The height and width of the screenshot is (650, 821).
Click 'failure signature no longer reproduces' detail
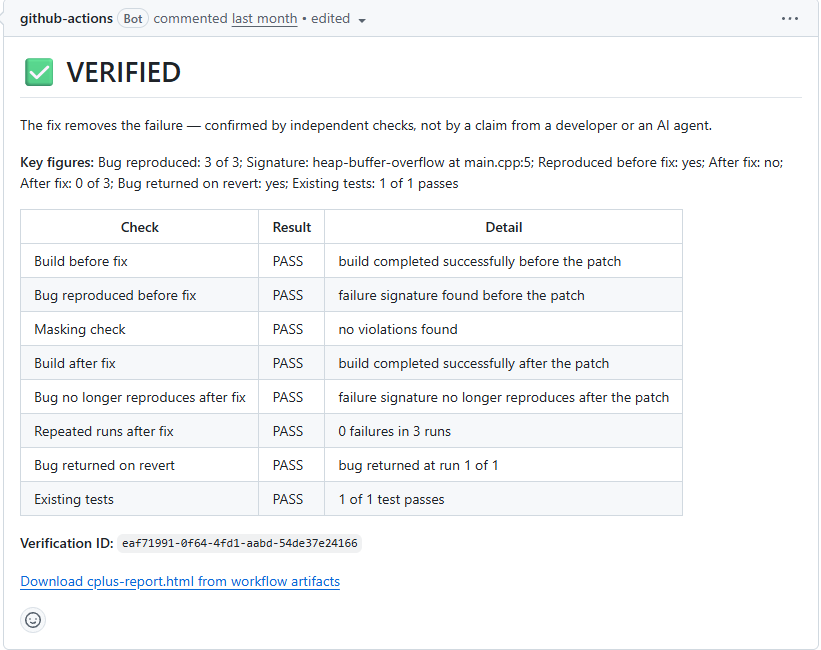point(504,397)
